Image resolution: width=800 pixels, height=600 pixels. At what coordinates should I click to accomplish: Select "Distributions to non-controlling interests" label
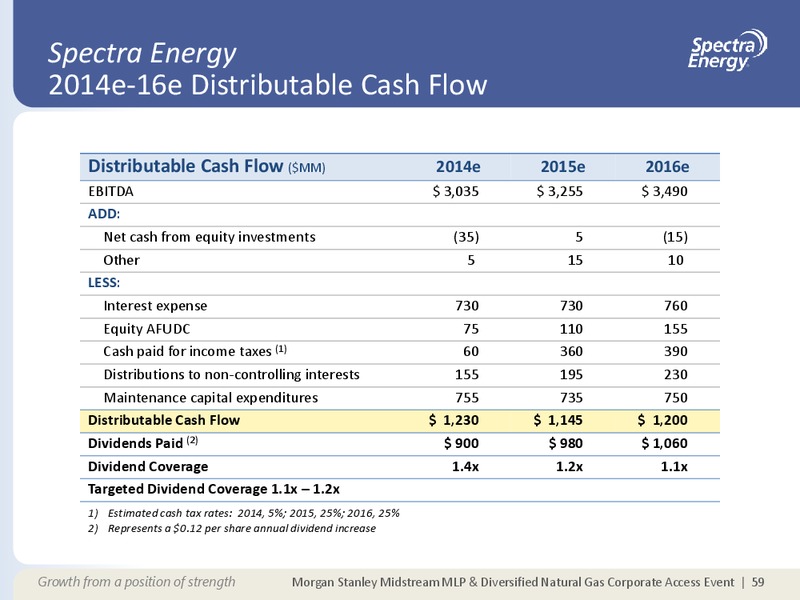232,374
